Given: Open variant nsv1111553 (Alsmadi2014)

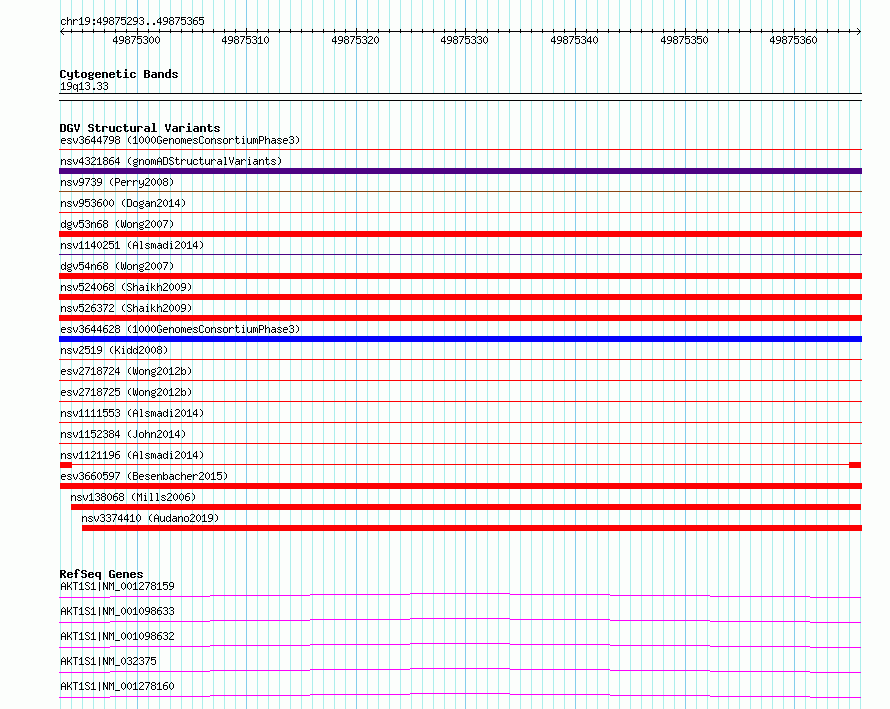Looking at the screenshot, I should point(132,413).
